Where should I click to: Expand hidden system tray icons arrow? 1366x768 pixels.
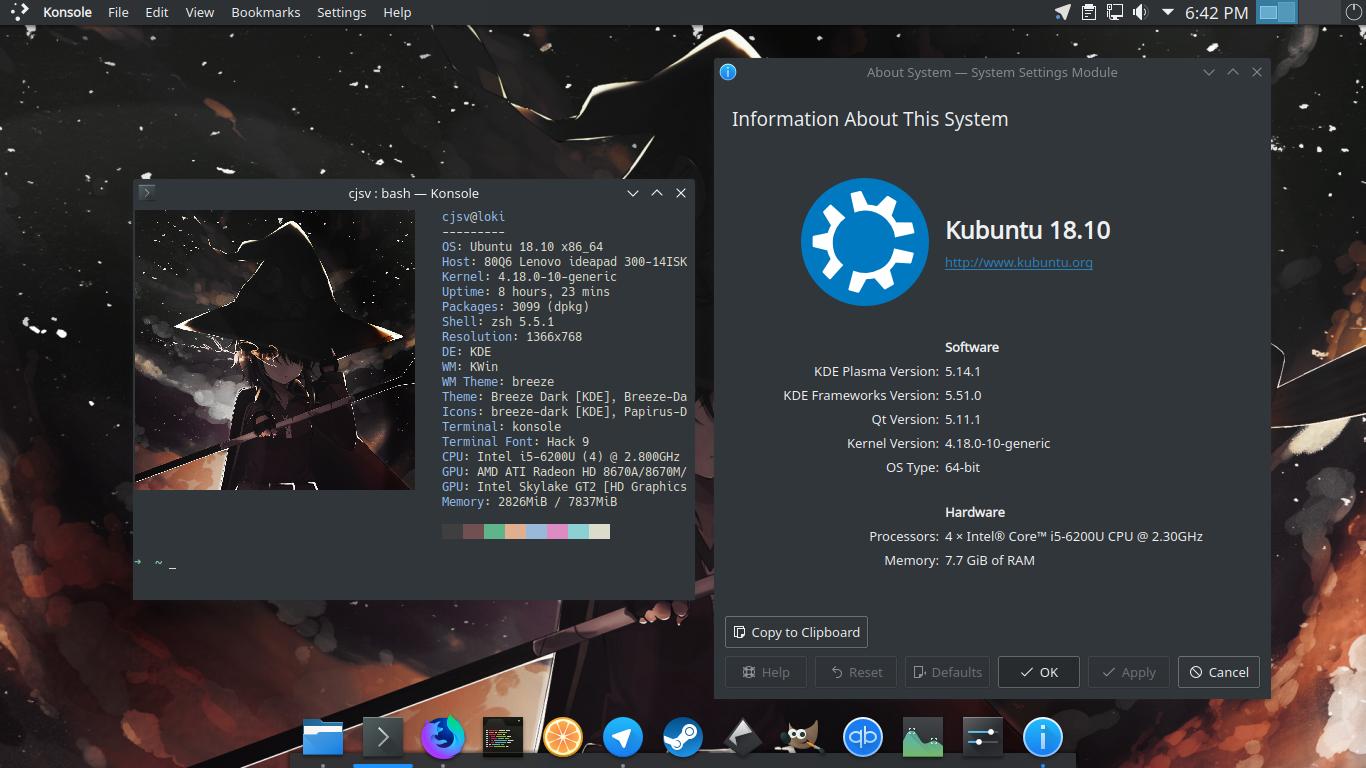[x=1167, y=12]
